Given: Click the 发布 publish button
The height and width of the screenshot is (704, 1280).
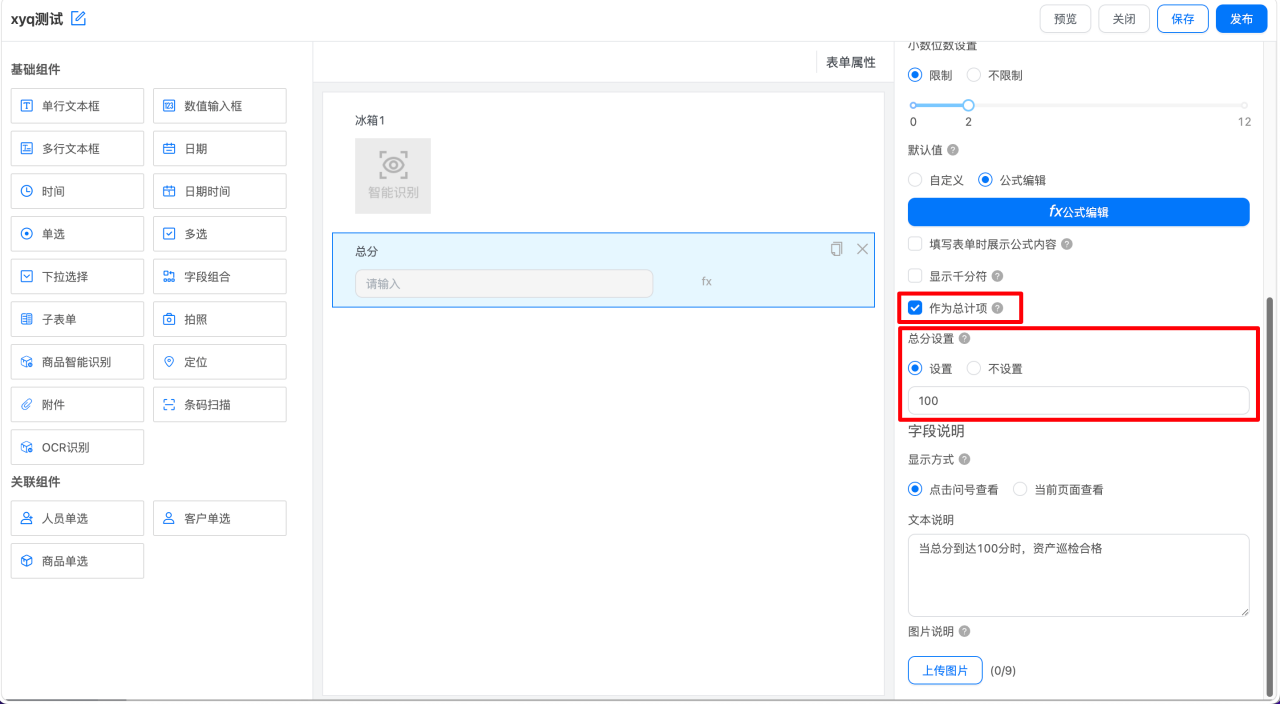Looking at the screenshot, I should point(1241,19).
